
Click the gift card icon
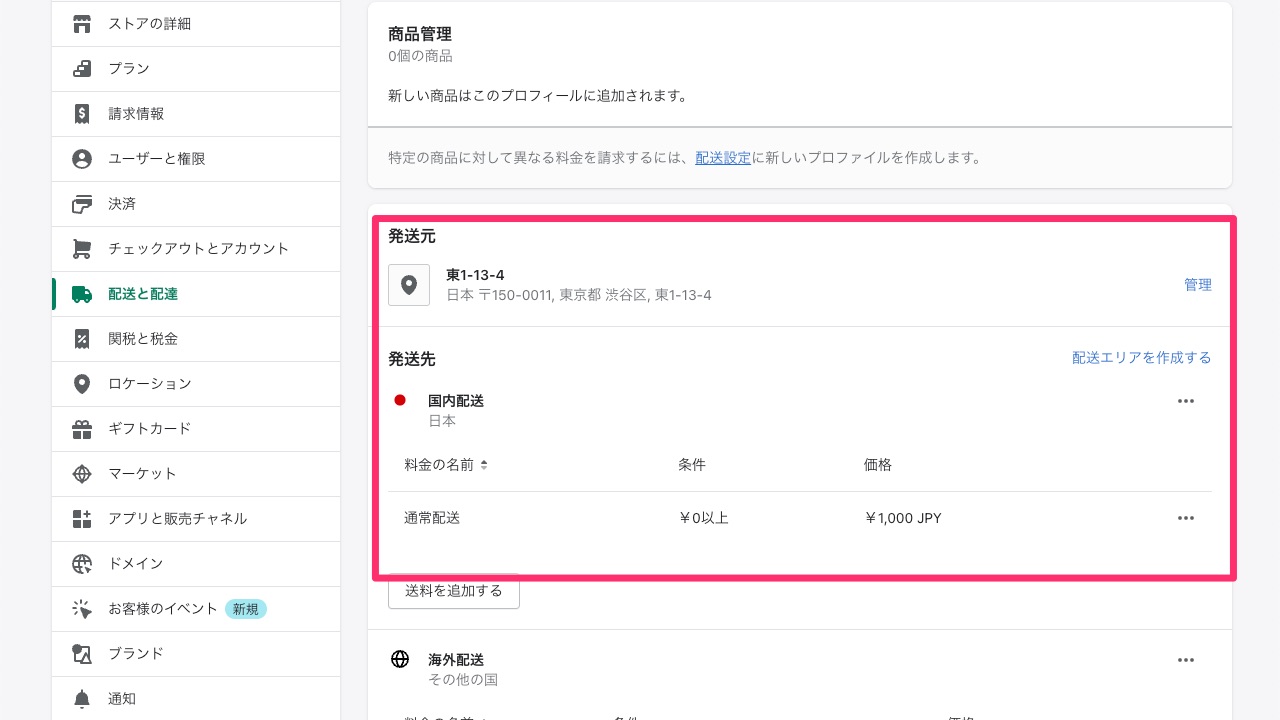(82, 429)
